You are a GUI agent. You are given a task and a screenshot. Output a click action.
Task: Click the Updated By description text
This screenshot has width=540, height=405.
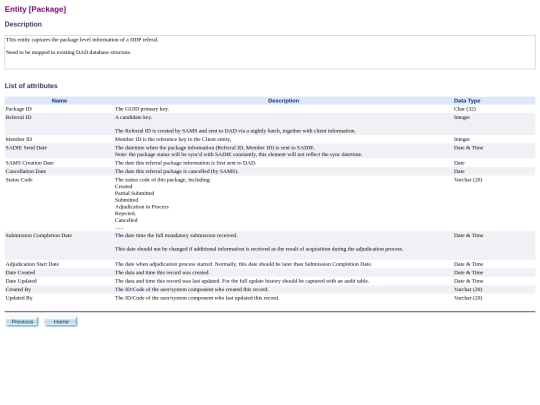197,298
